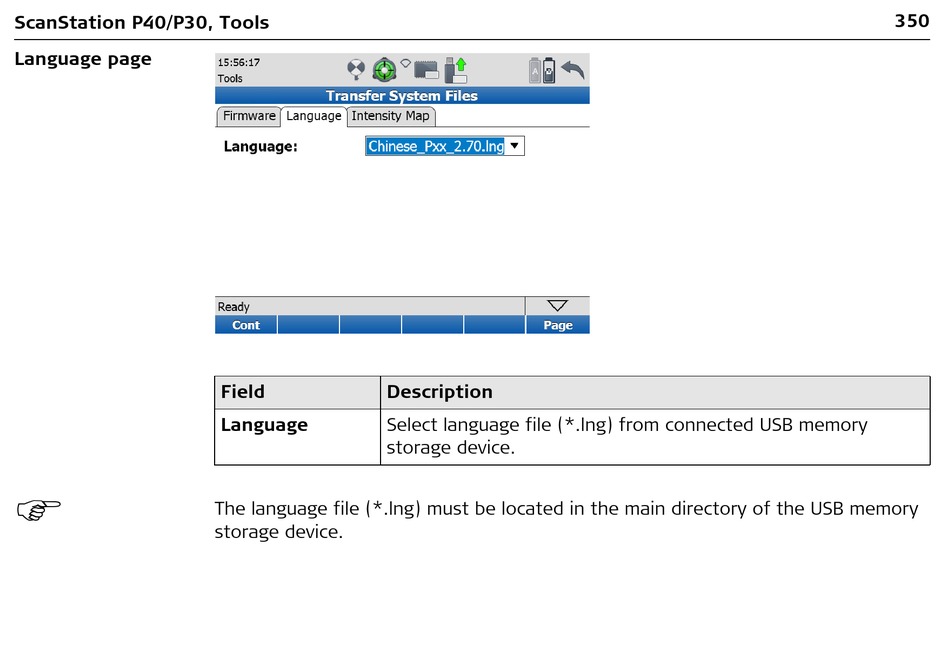Check battery A status icon
This screenshot has width=950, height=648.
[534, 70]
